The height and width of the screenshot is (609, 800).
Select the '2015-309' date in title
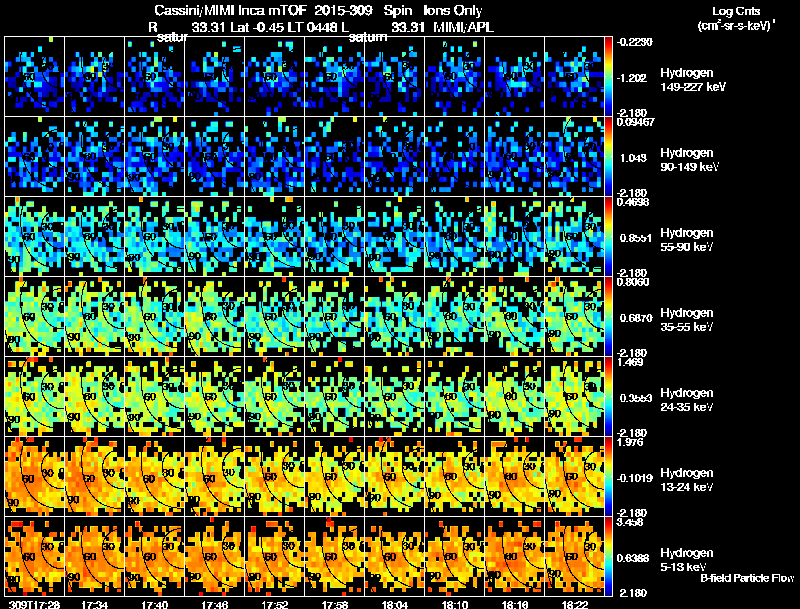click(343, 11)
